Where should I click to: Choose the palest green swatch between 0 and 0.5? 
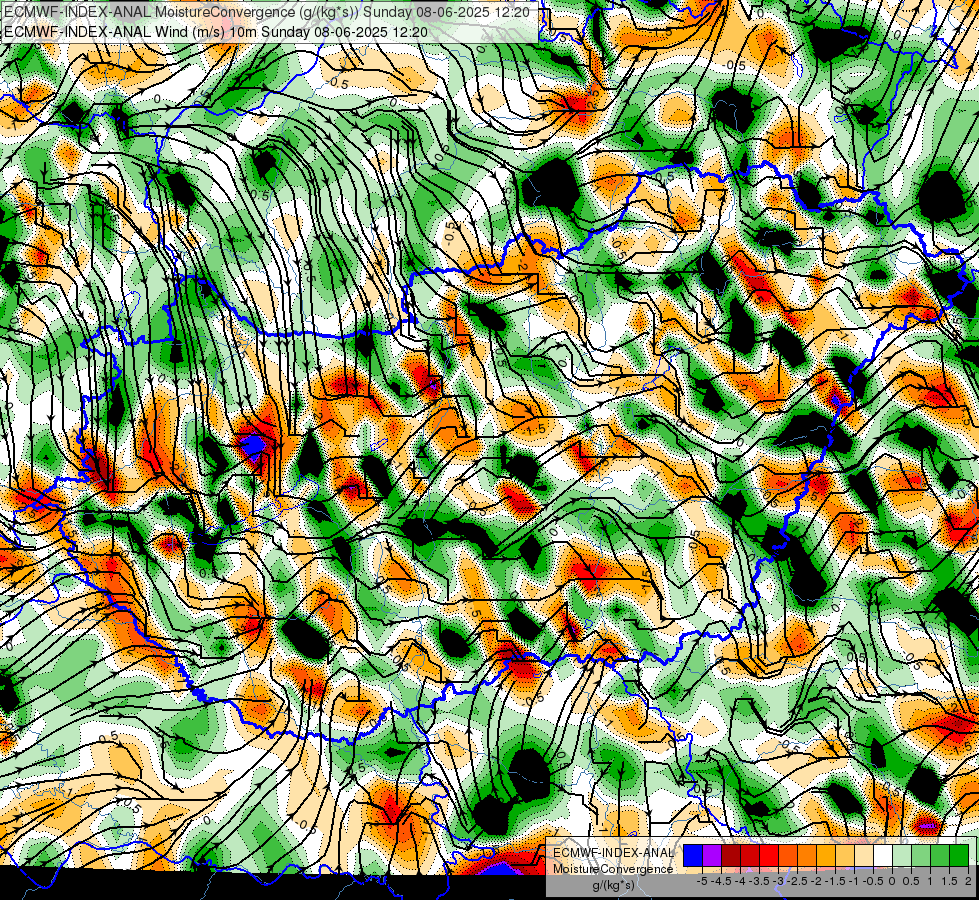902,856
